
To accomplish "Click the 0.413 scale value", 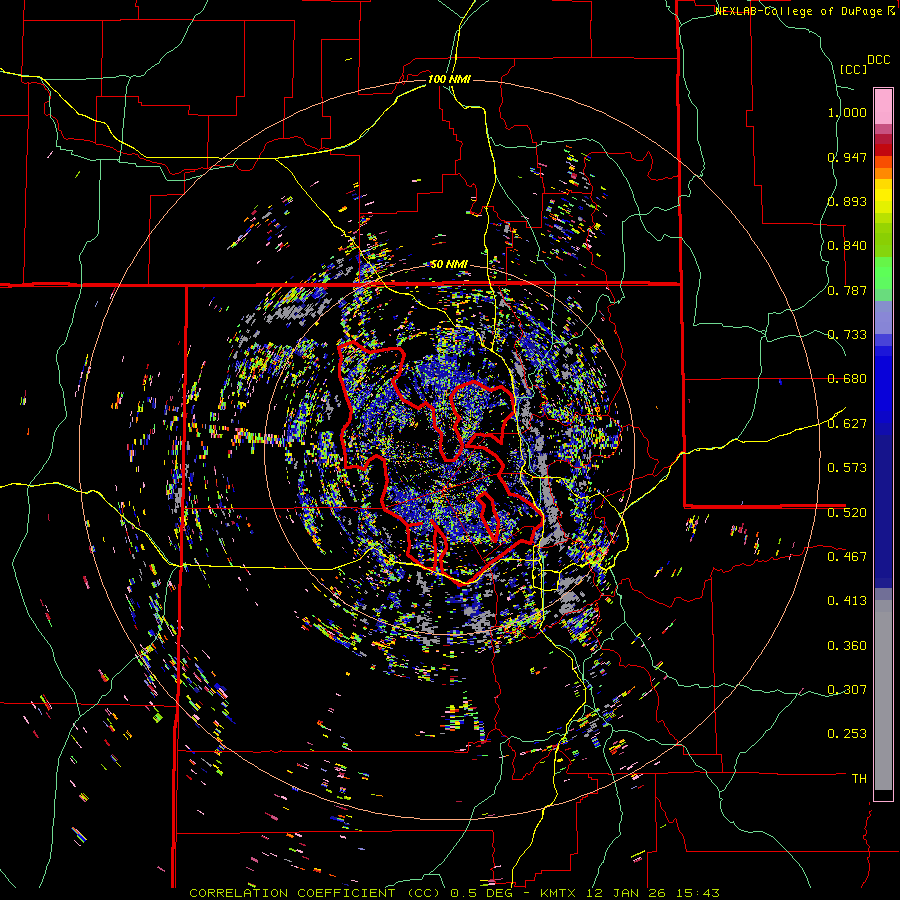I will [847, 601].
